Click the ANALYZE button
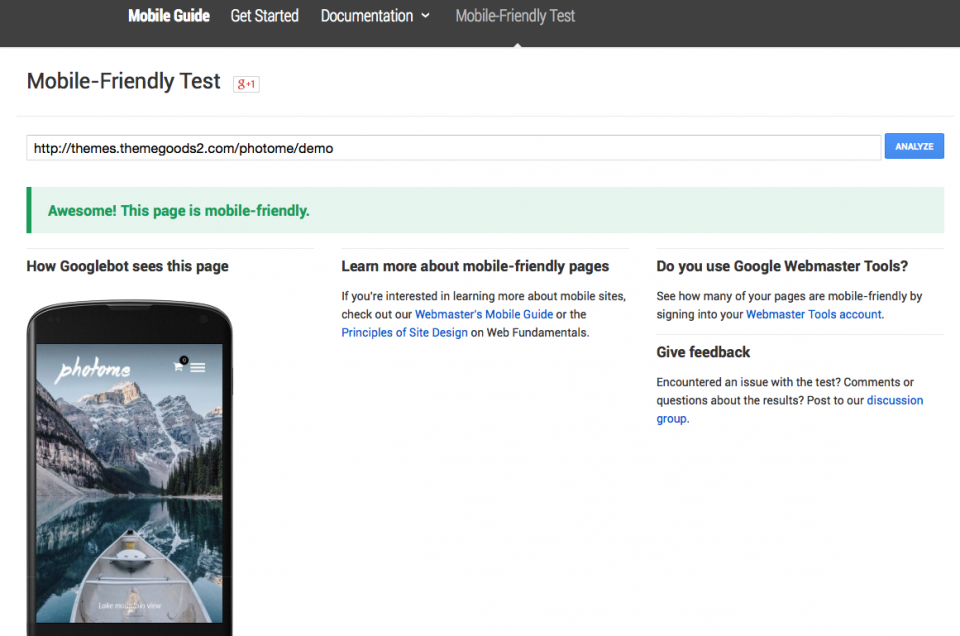 coord(914,146)
